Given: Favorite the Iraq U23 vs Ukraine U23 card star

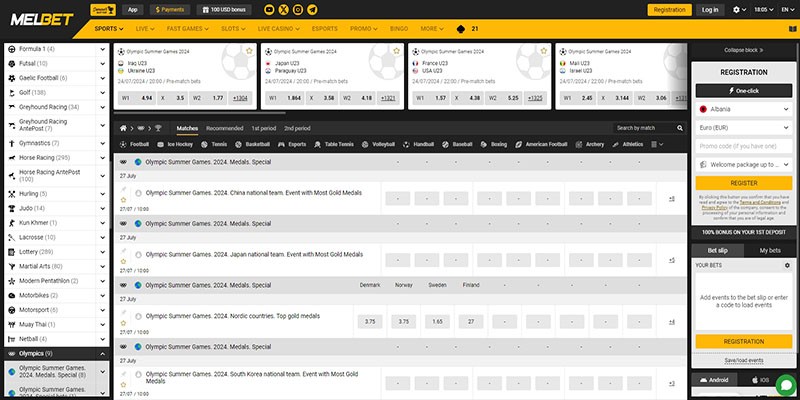Looking at the screenshot, I should tap(249, 51).
